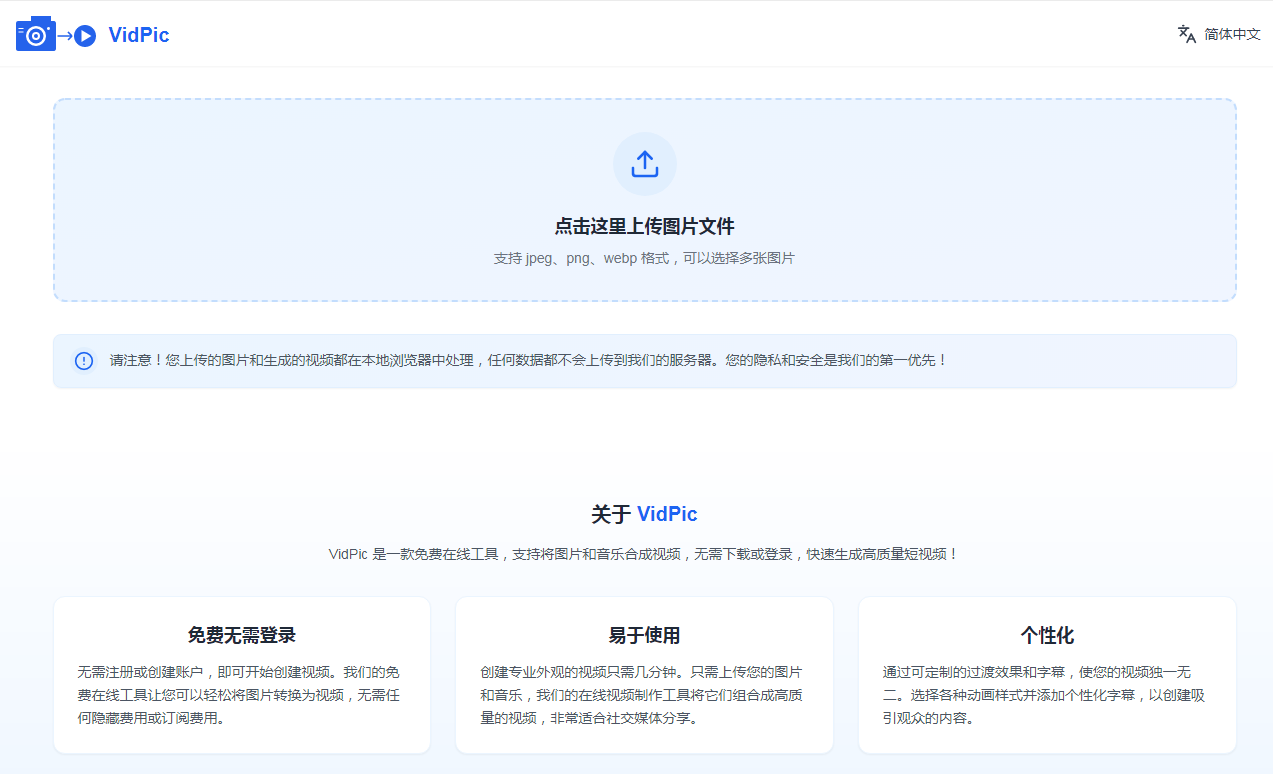Screen dimensions: 1273x774
Task: Click the VidPic description sentence under heading
Action: tap(645, 554)
